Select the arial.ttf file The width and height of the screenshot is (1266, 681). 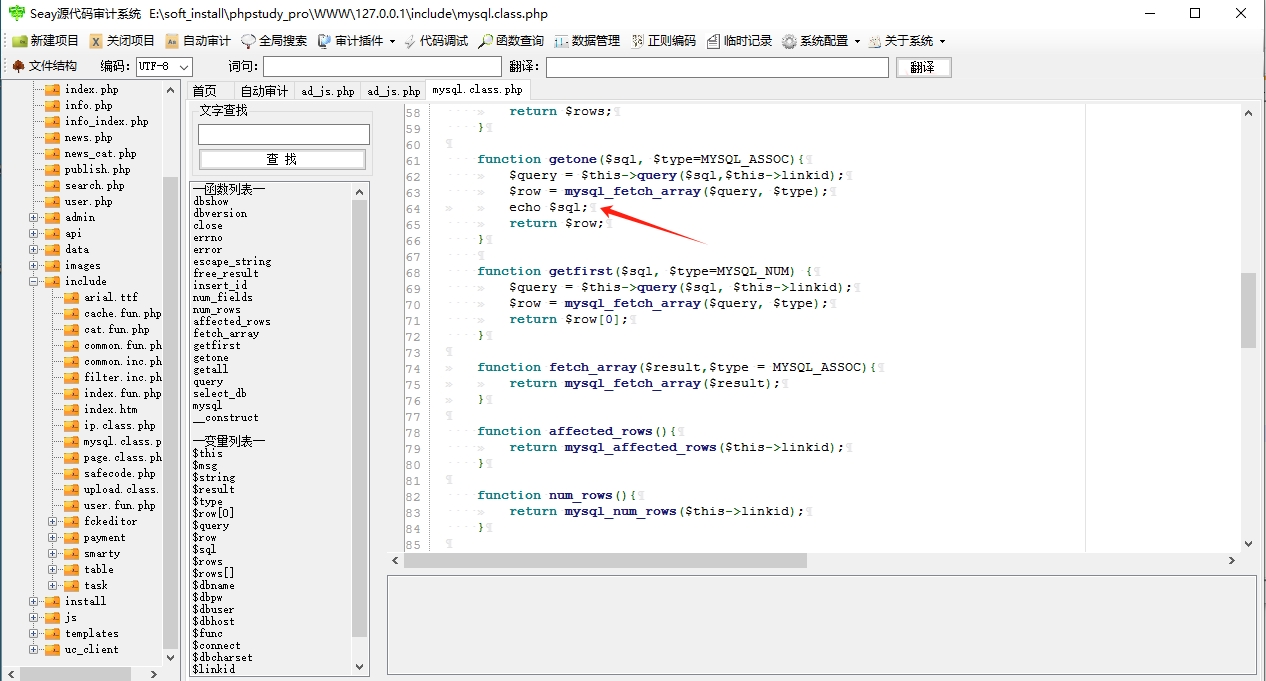click(111, 297)
